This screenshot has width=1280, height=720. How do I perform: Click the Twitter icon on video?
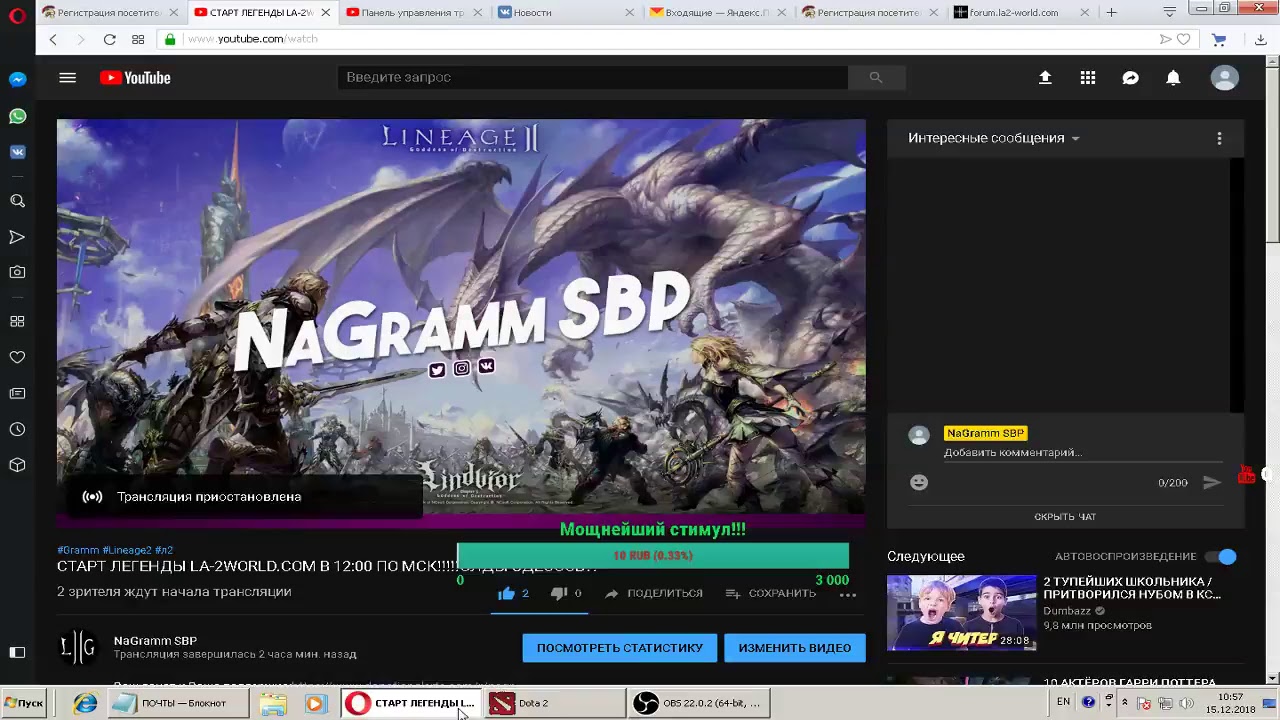tap(437, 370)
